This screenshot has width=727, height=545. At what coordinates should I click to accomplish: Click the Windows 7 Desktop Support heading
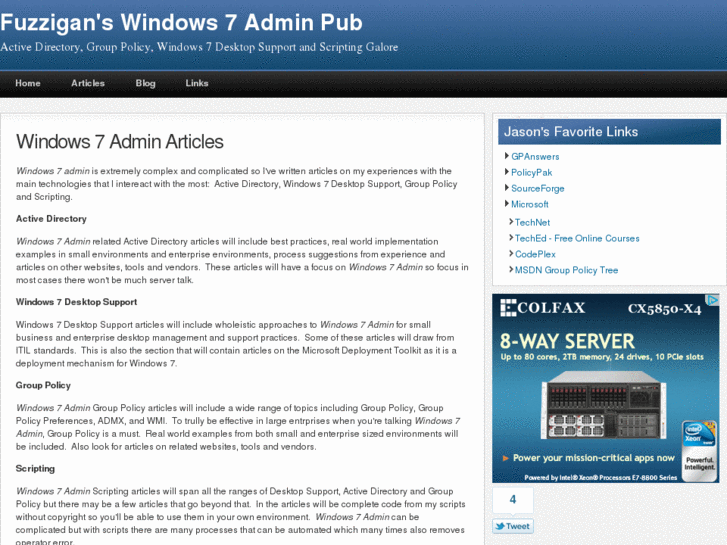point(77,302)
